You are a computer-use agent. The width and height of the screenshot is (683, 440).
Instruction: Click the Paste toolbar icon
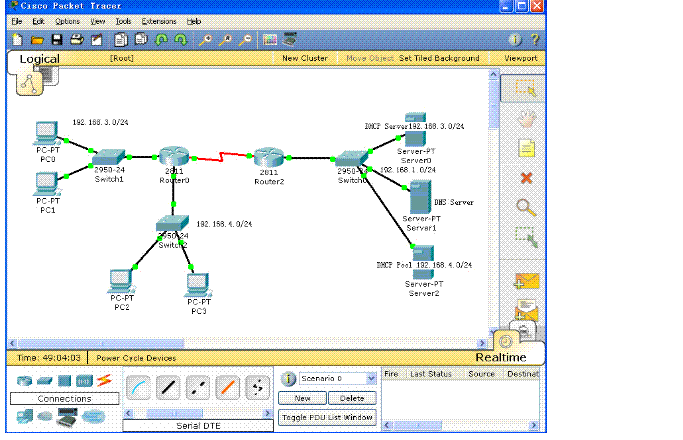[x=141, y=40]
